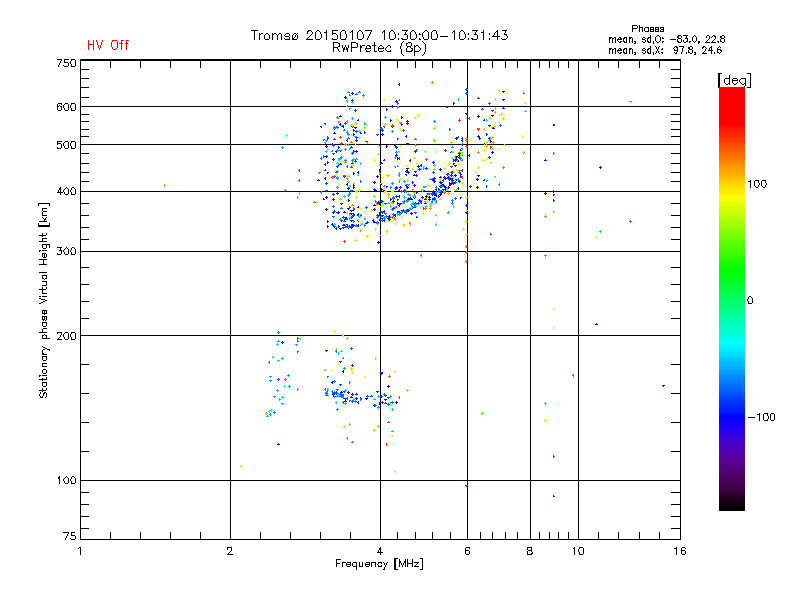This screenshot has width=800, height=600.
Task: Click the '6' frequency axis label
Action: 467,551
